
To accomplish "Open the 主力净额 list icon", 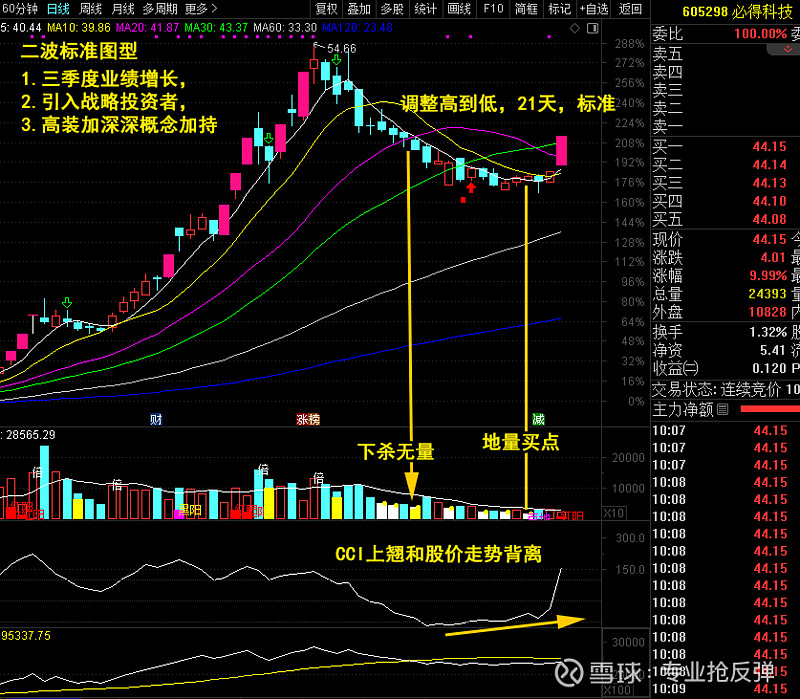I will [x=722, y=409].
